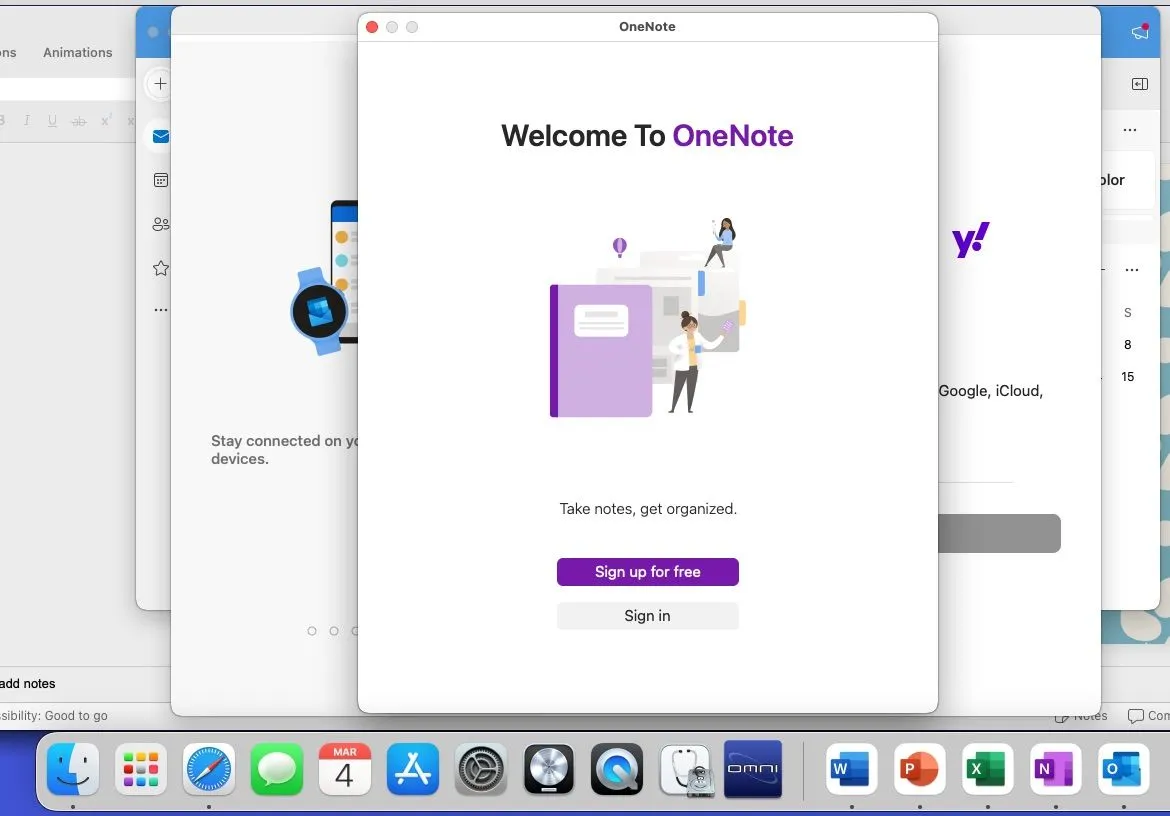This screenshot has height=816, width=1170.
Task: Expand the top right three-dots options menu
Action: coord(1130,130)
